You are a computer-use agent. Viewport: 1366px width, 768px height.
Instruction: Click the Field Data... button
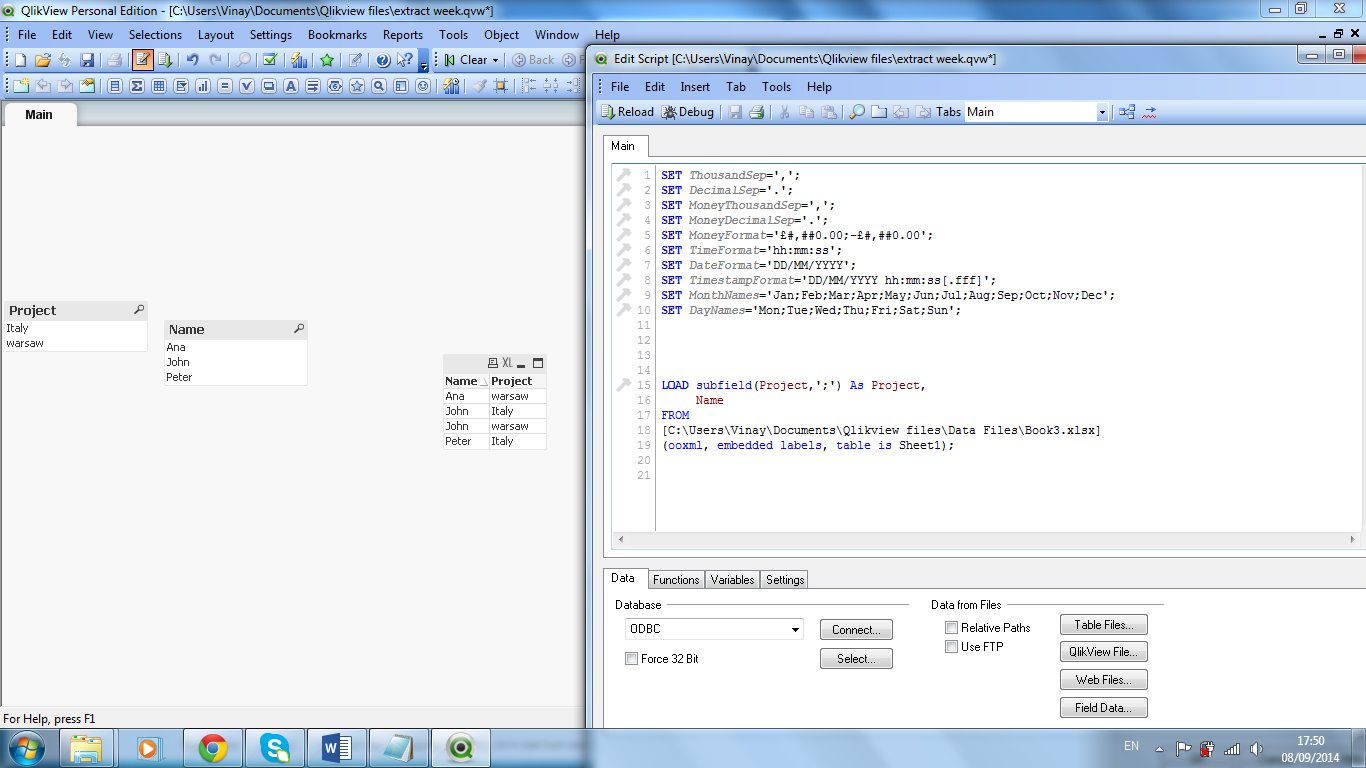click(x=1104, y=708)
